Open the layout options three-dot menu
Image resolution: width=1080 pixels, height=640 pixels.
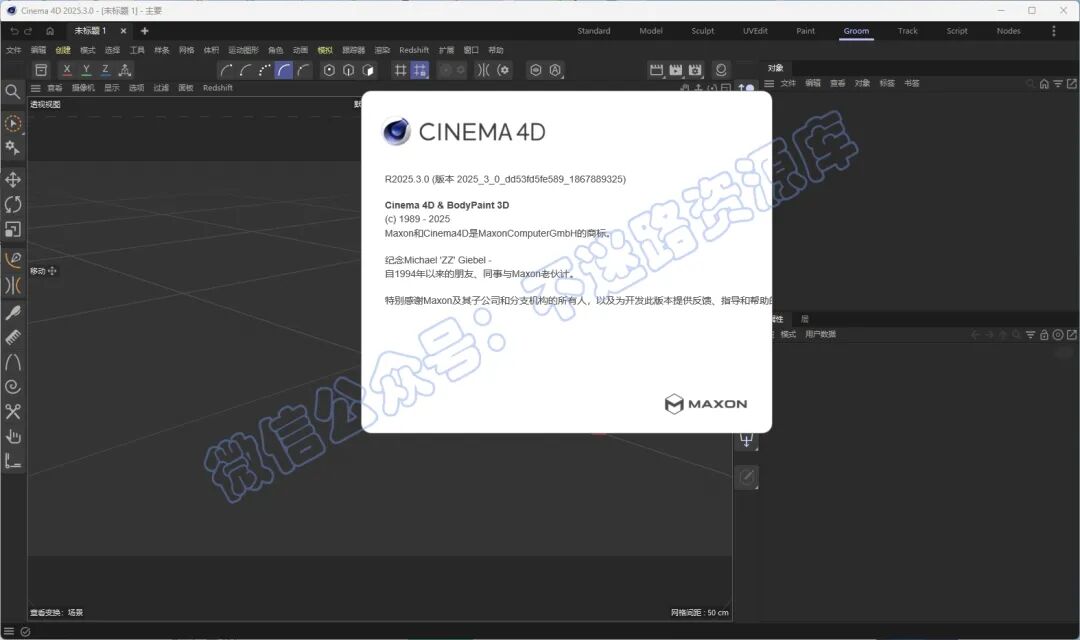tap(1053, 31)
